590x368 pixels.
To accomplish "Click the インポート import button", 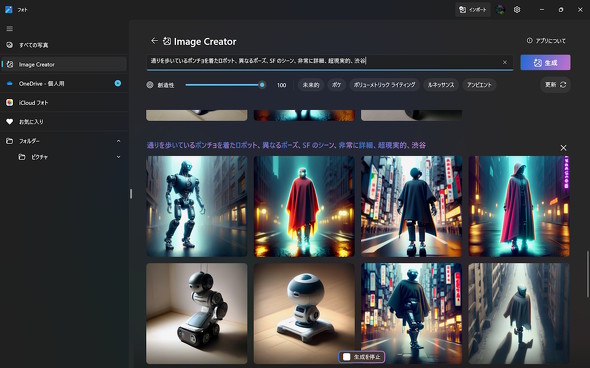I will 473,10.
